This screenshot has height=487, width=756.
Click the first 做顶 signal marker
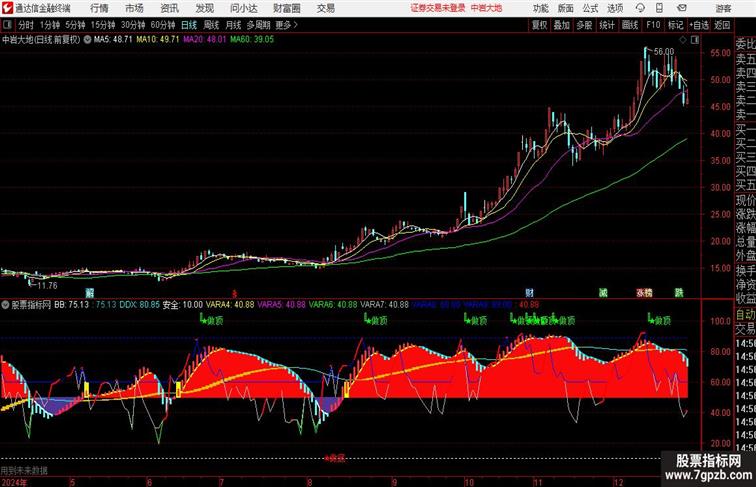(212, 320)
